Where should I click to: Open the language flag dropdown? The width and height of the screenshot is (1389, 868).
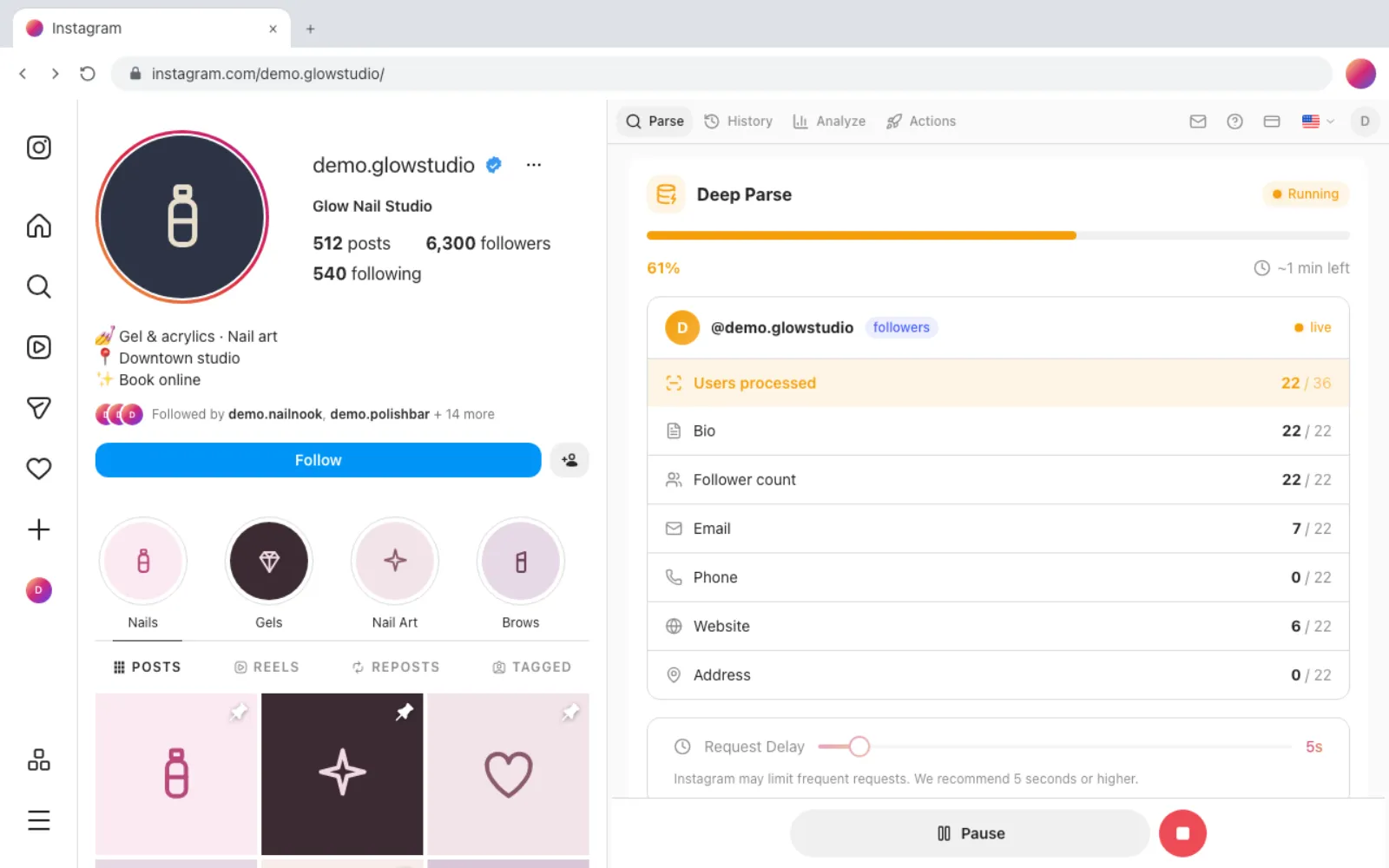click(1318, 122)
